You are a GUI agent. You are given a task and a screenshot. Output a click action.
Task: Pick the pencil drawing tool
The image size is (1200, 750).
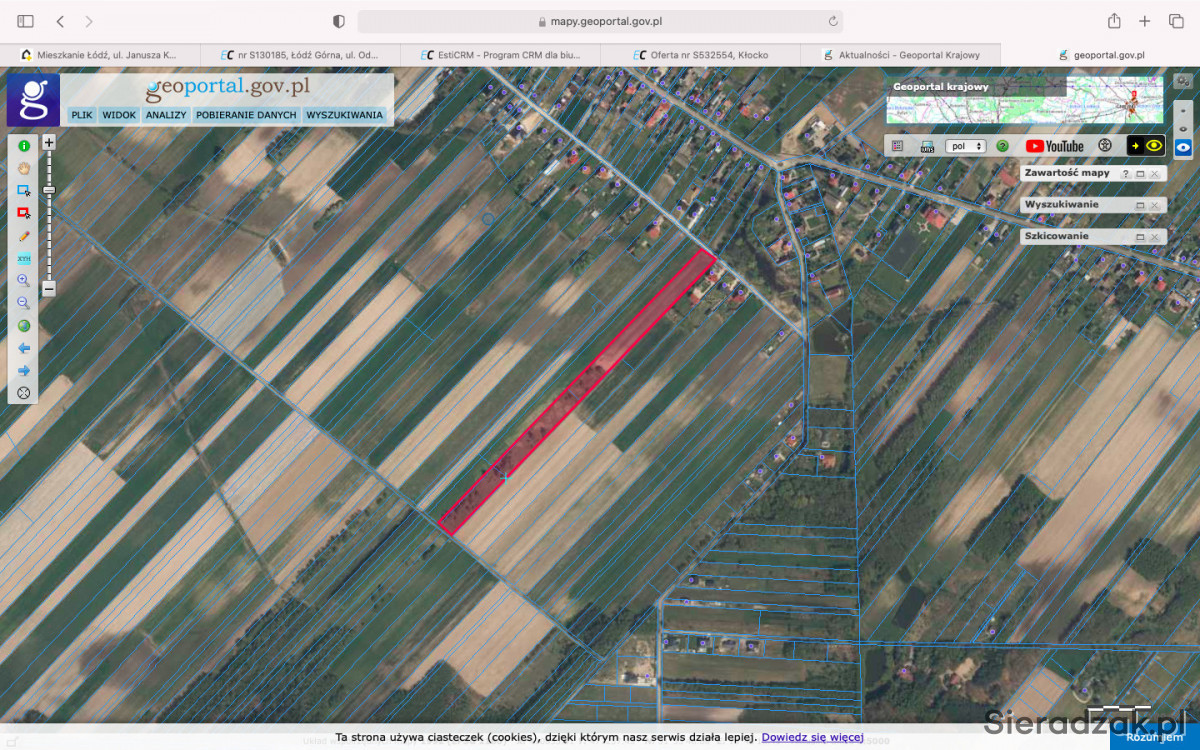point(24,236)
